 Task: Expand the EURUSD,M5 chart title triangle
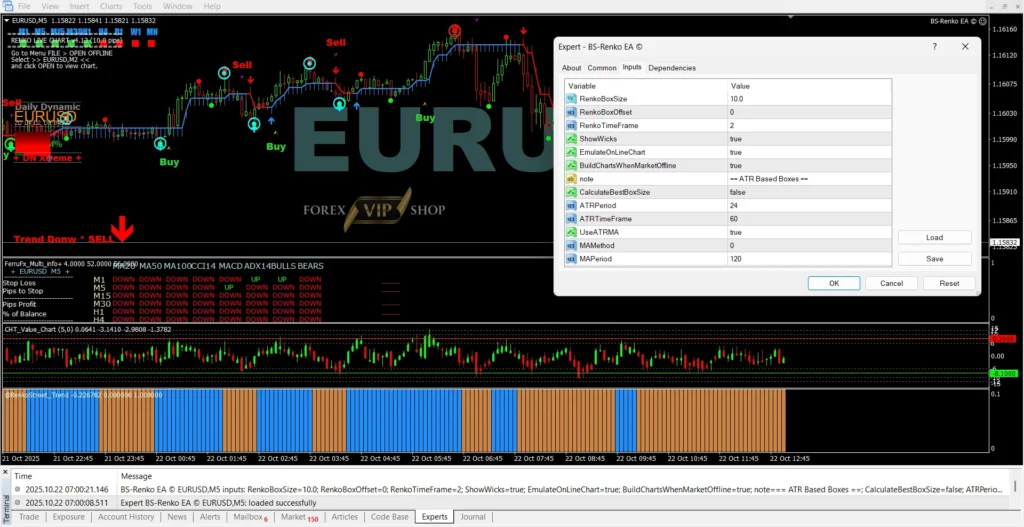[7, 21]
